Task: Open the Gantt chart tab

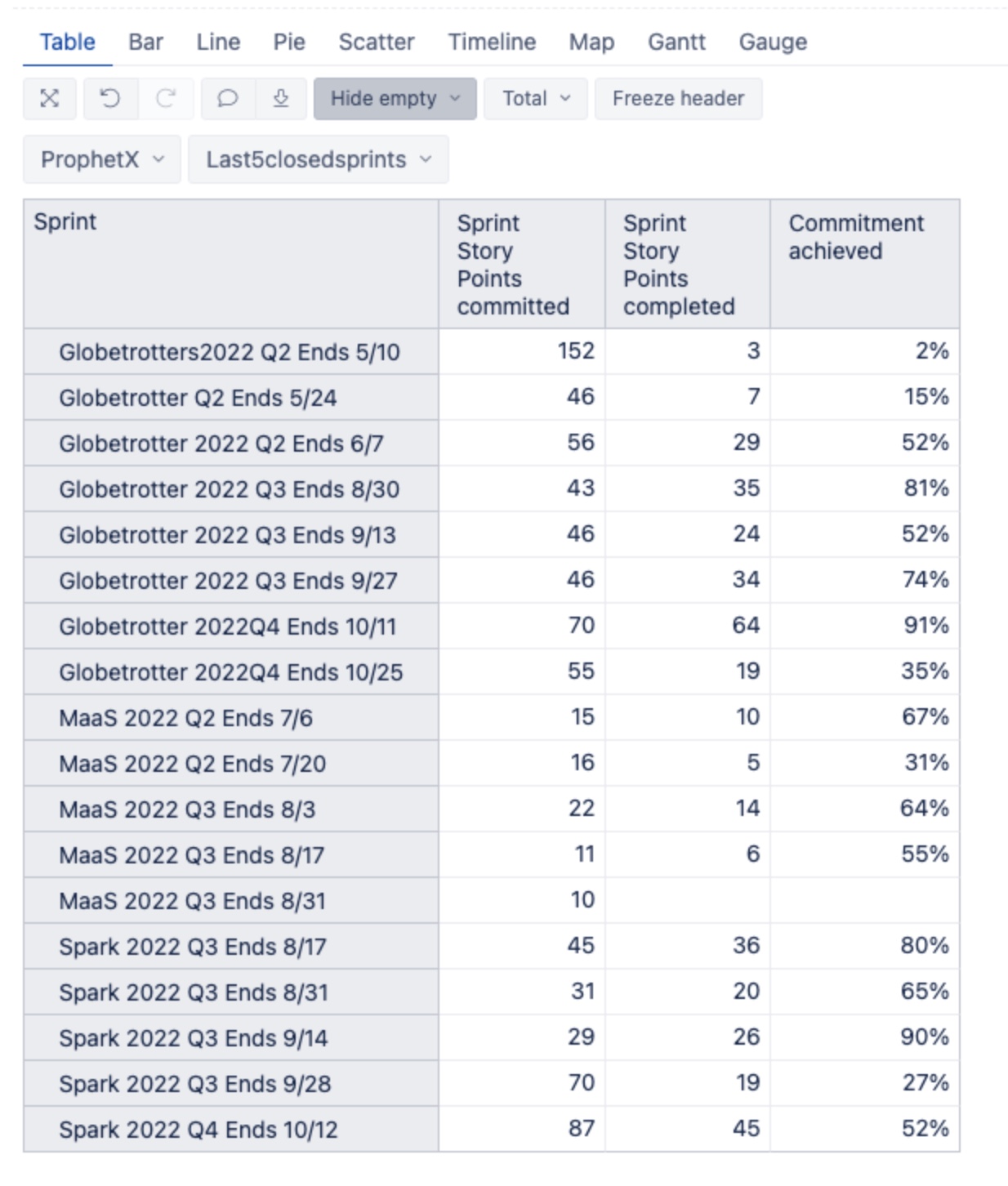Action: click(678, 42)
